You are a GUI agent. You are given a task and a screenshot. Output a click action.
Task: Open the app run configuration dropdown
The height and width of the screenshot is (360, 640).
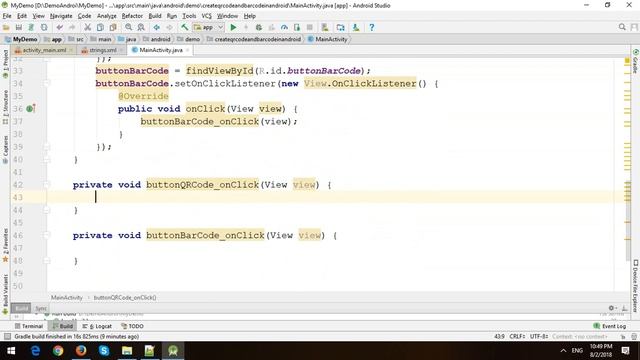coord(209,27)
